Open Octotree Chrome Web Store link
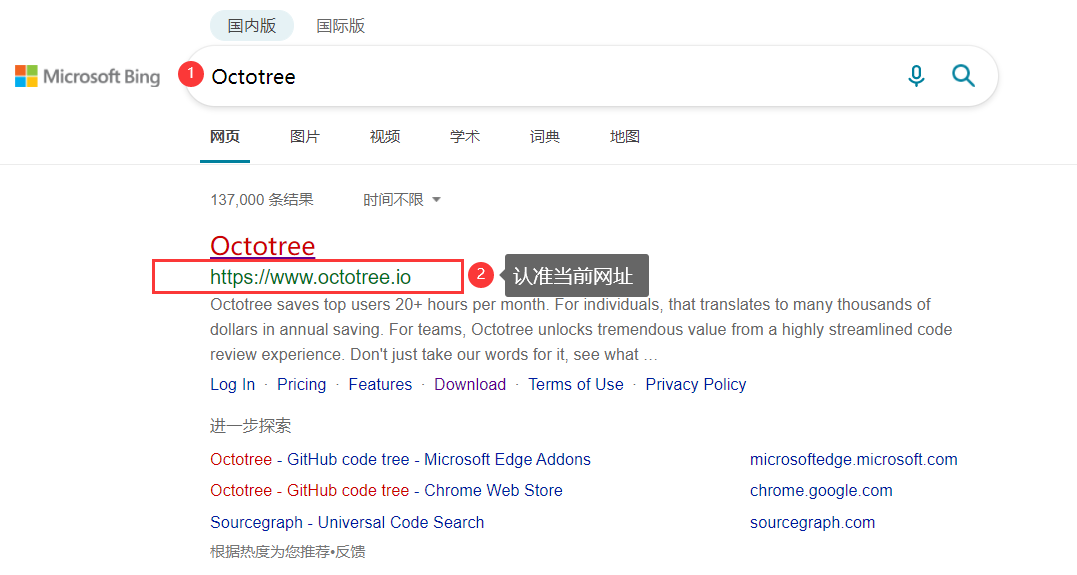This screenshot has height=575, width=1077. [386, 491]
